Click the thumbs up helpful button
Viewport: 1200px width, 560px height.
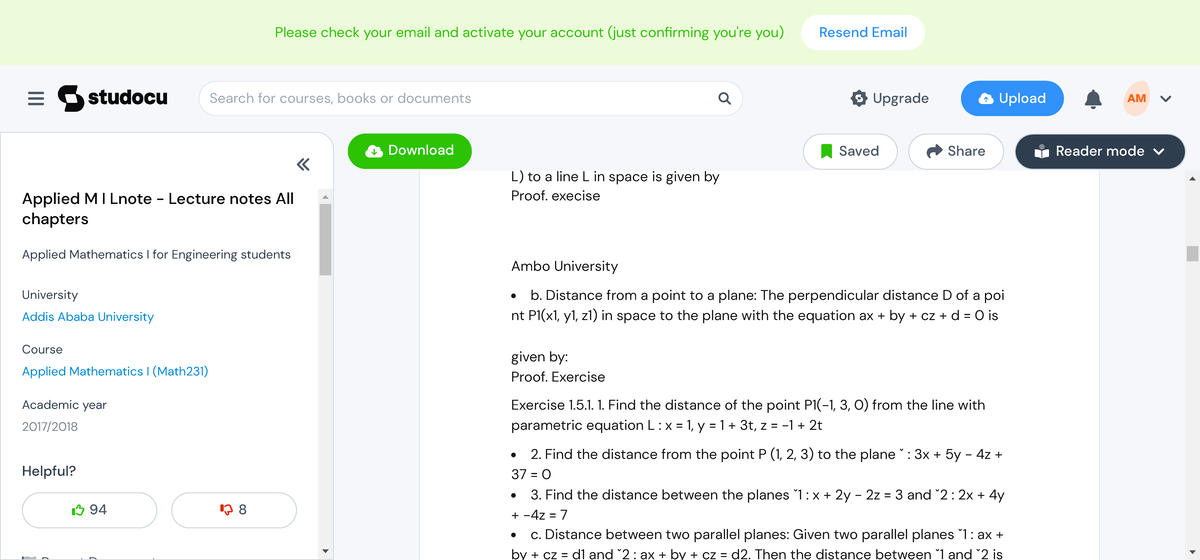click(x=90, y=510)
